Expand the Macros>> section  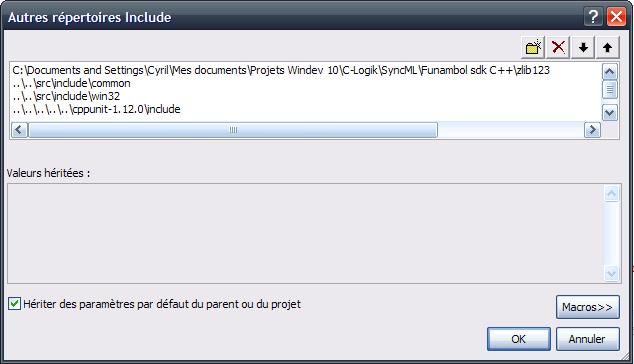pos(588,307)
